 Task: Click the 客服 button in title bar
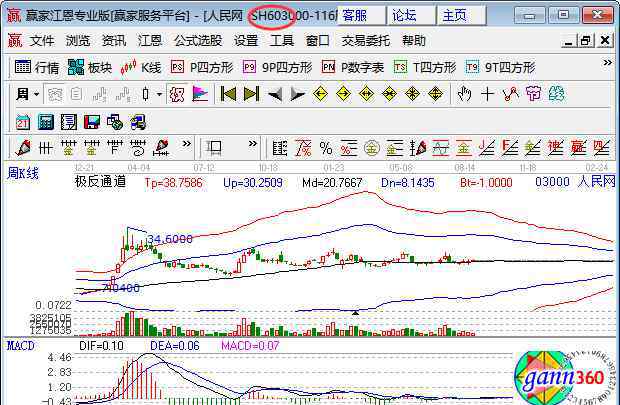point(361,16)
